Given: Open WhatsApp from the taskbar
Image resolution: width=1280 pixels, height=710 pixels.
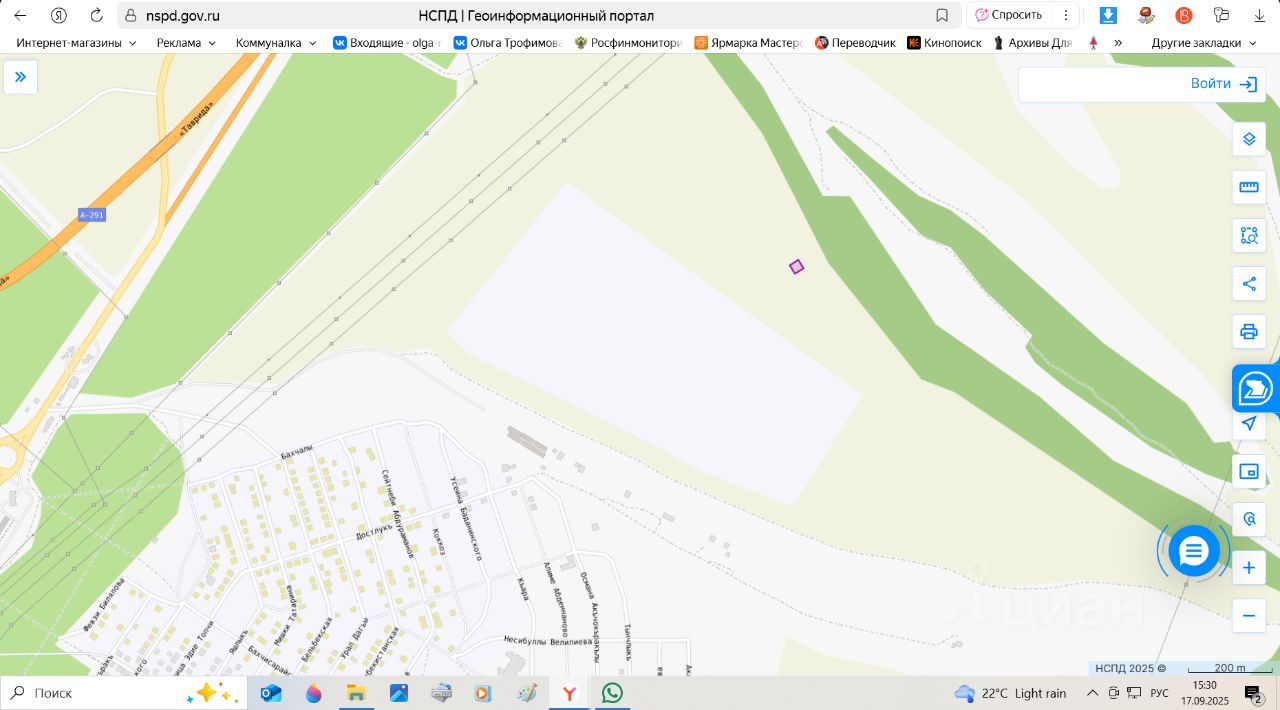Looking at the screenshot, I should (612, 693).
